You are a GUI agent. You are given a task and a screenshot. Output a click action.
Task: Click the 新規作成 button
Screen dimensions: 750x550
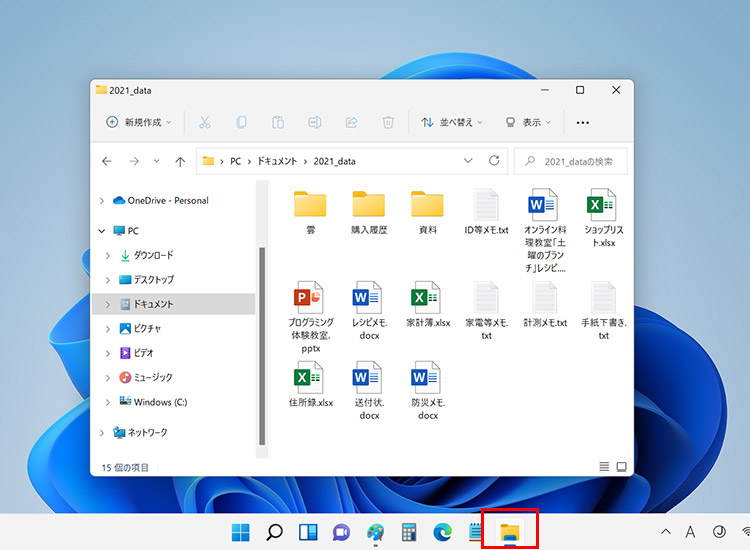(x=138, y=122)
